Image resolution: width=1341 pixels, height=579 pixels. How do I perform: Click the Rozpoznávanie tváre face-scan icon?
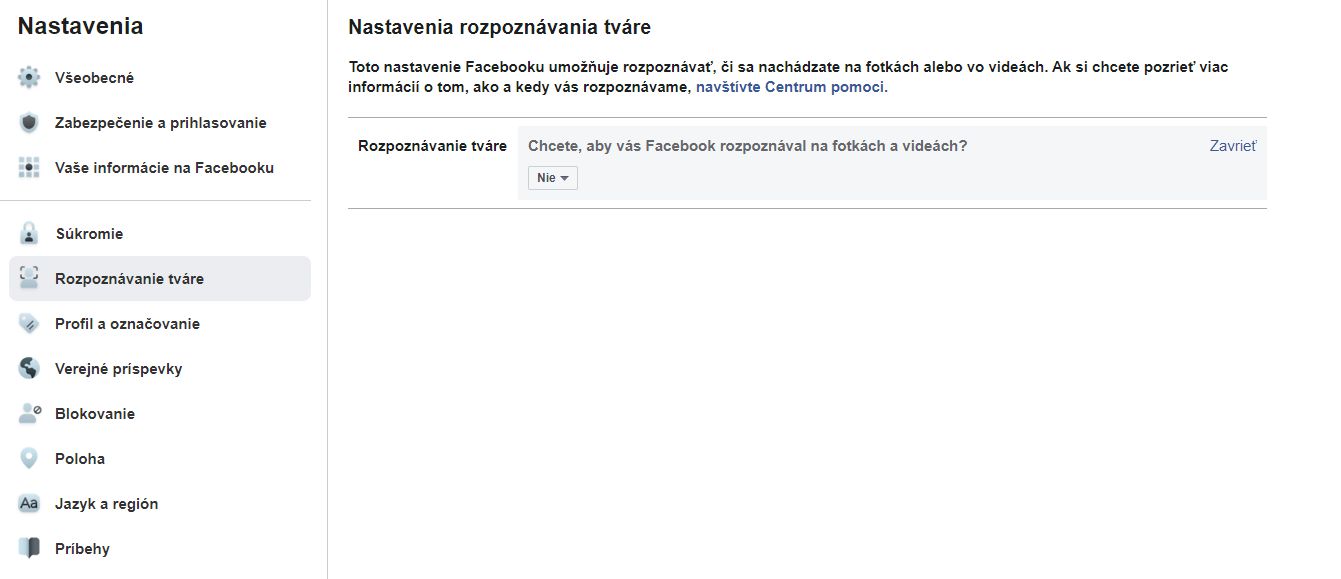tap(29, 279)
